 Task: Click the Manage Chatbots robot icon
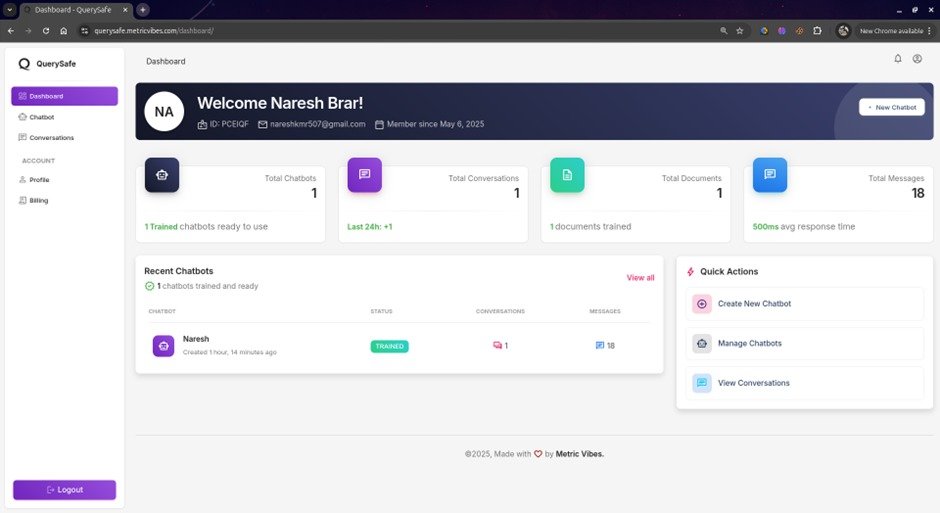click(x=702, y=343)
